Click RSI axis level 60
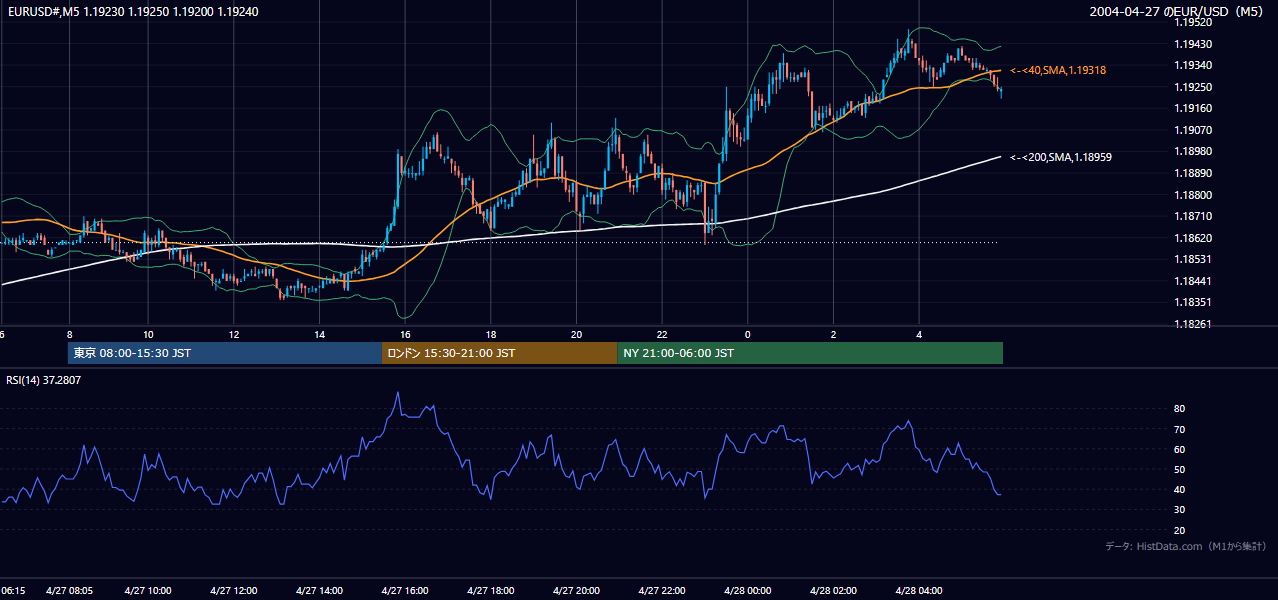1278x600 pixels. pos(1180,449)
